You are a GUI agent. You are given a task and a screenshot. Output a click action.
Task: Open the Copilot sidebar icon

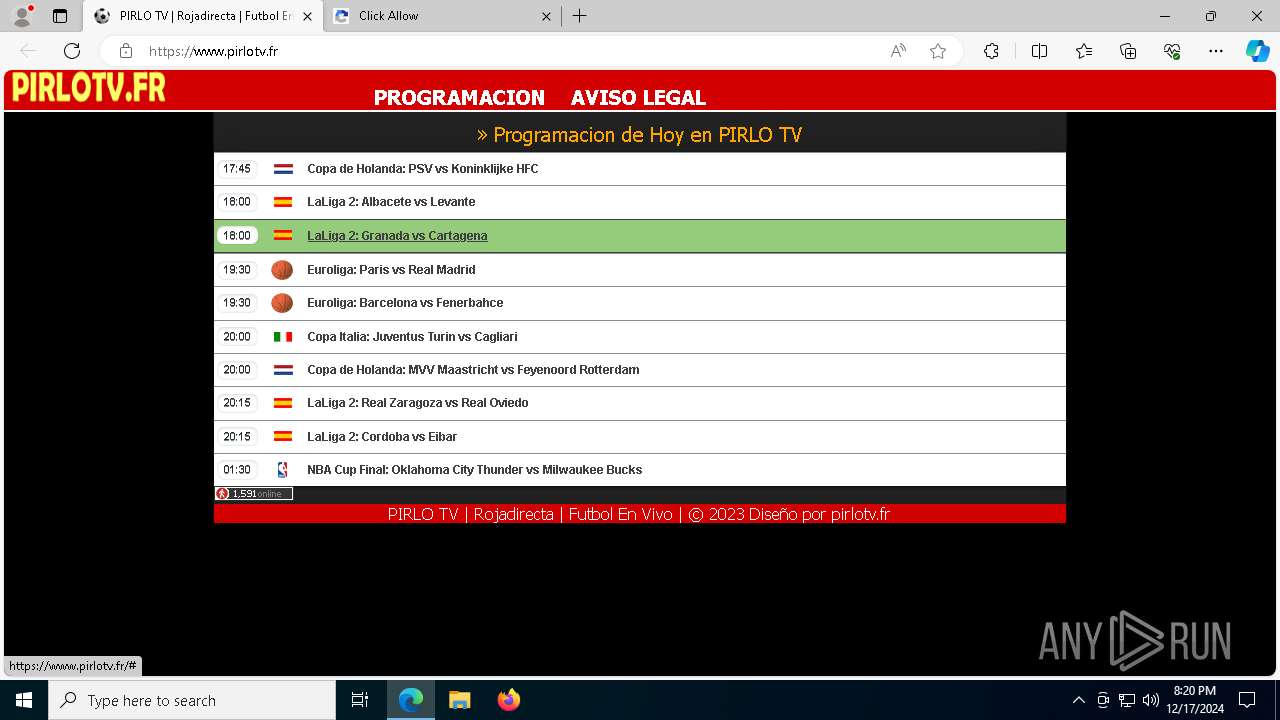click(x=1257, y=51)
